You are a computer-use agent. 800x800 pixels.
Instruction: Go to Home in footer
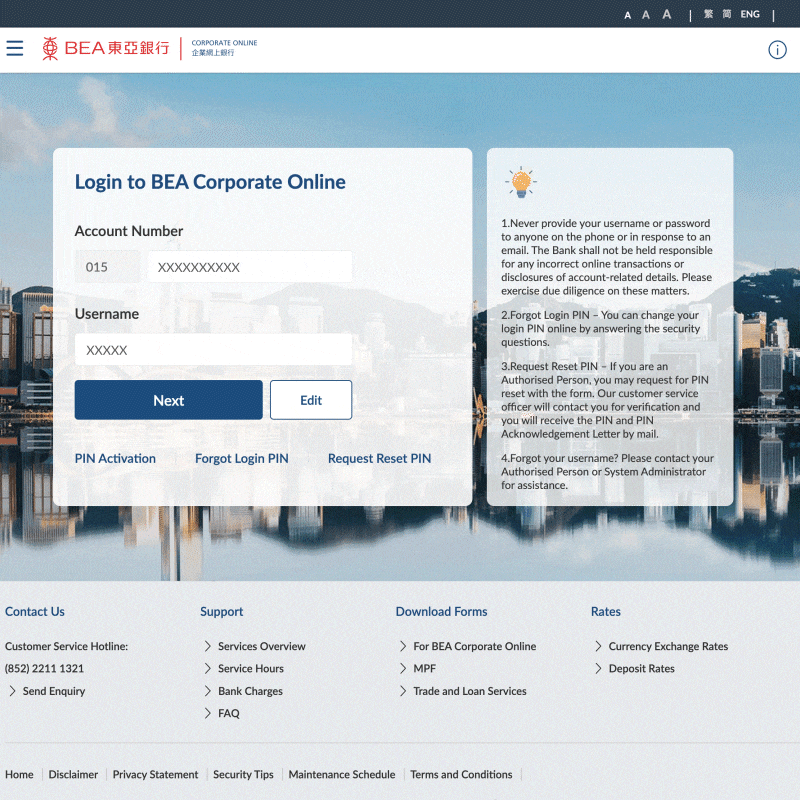19,774
